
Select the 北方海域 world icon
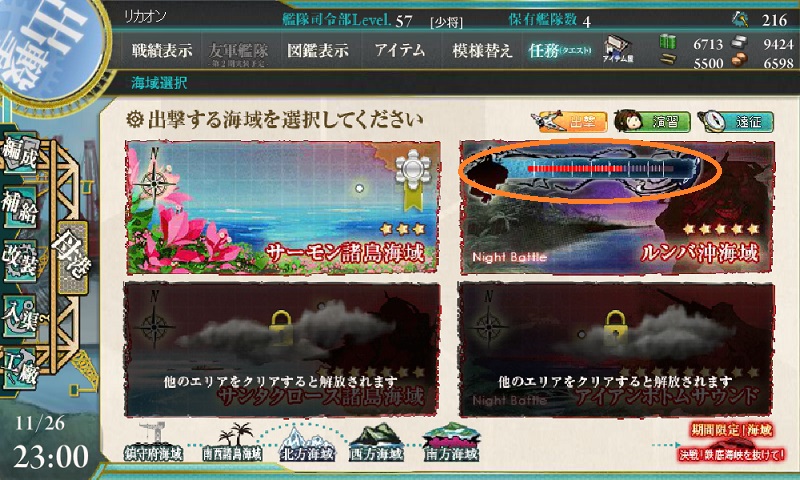308,443
